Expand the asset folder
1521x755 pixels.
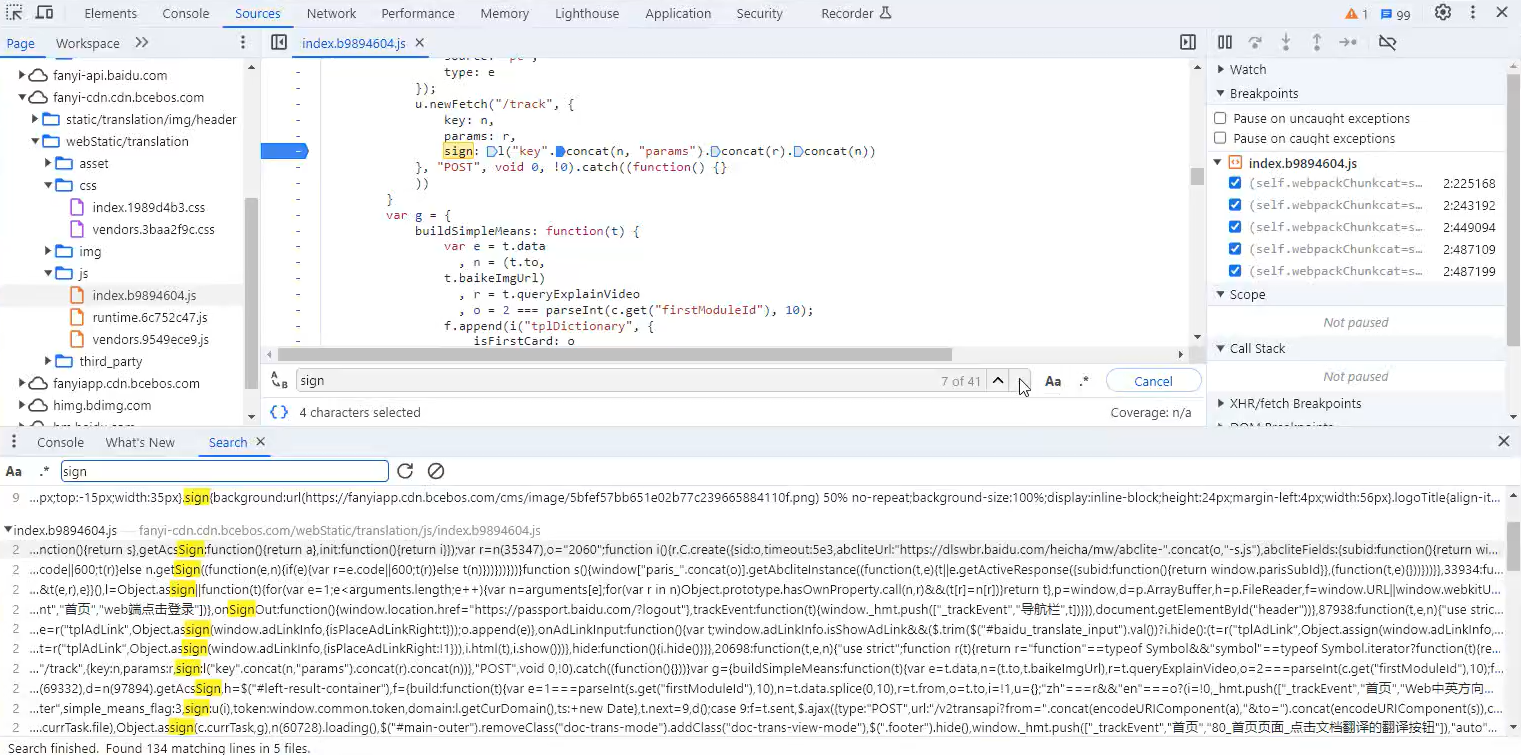tap(47, 163)
